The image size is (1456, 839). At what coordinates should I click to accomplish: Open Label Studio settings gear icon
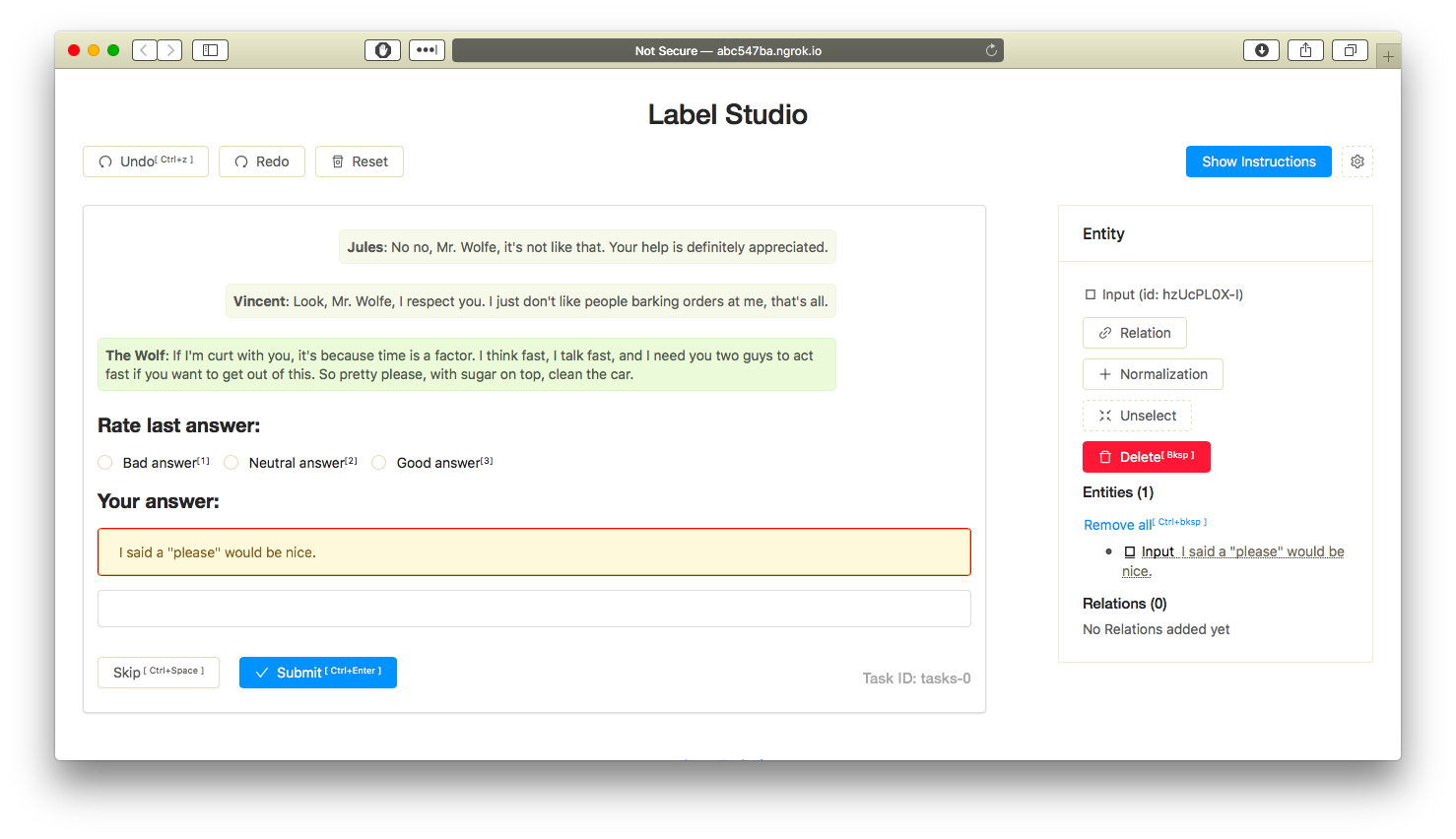1357,161
